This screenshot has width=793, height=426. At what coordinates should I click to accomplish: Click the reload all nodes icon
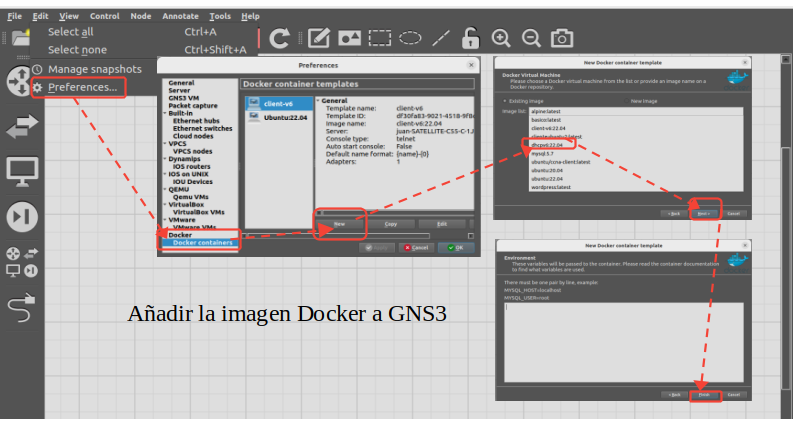(x=280, y=38)
